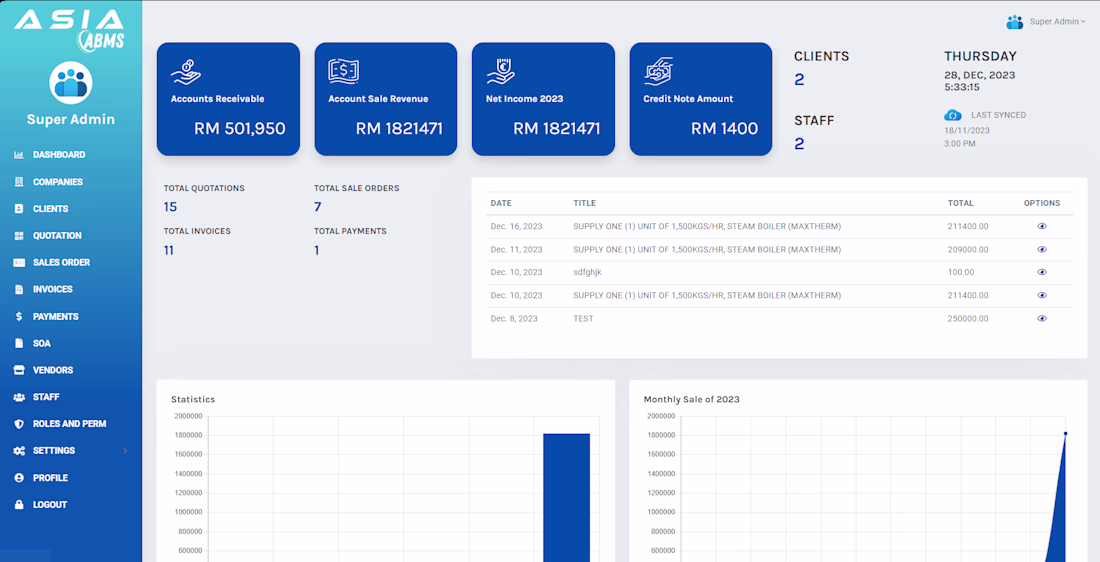Screen dimensions: 1100x562
Task: Click the Asia ABMS logo
Action: (x=69, y=29)
